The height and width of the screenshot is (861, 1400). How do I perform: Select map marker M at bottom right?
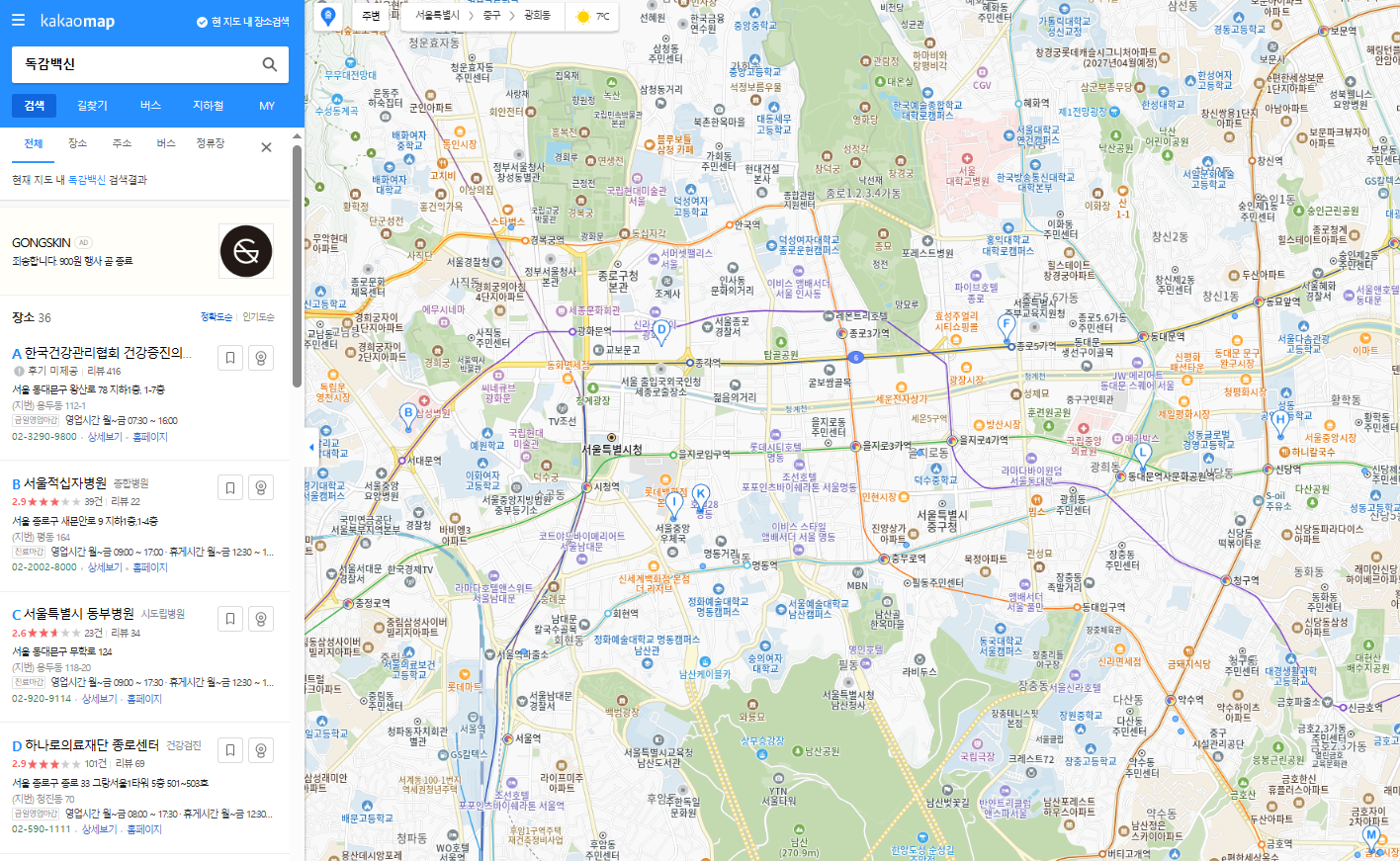pos(1370,838)
